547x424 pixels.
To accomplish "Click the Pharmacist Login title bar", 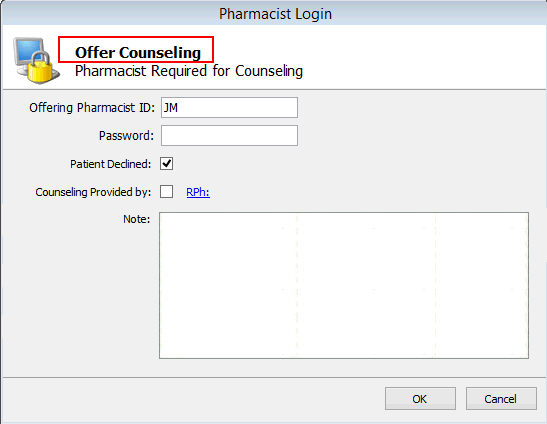I will (x=275, y=14).
